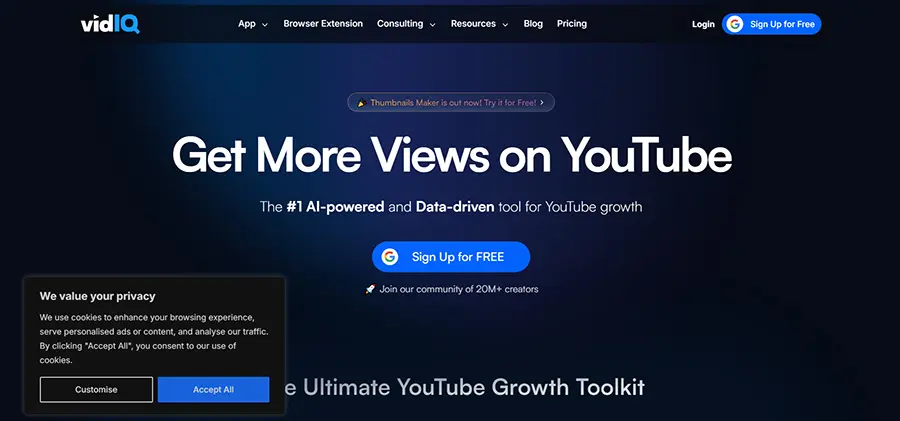Image resolution: width=900 pixels, height=421 pixels.
Task: Click the header Sign Up for Free button
Action: (x=771, y=24)
